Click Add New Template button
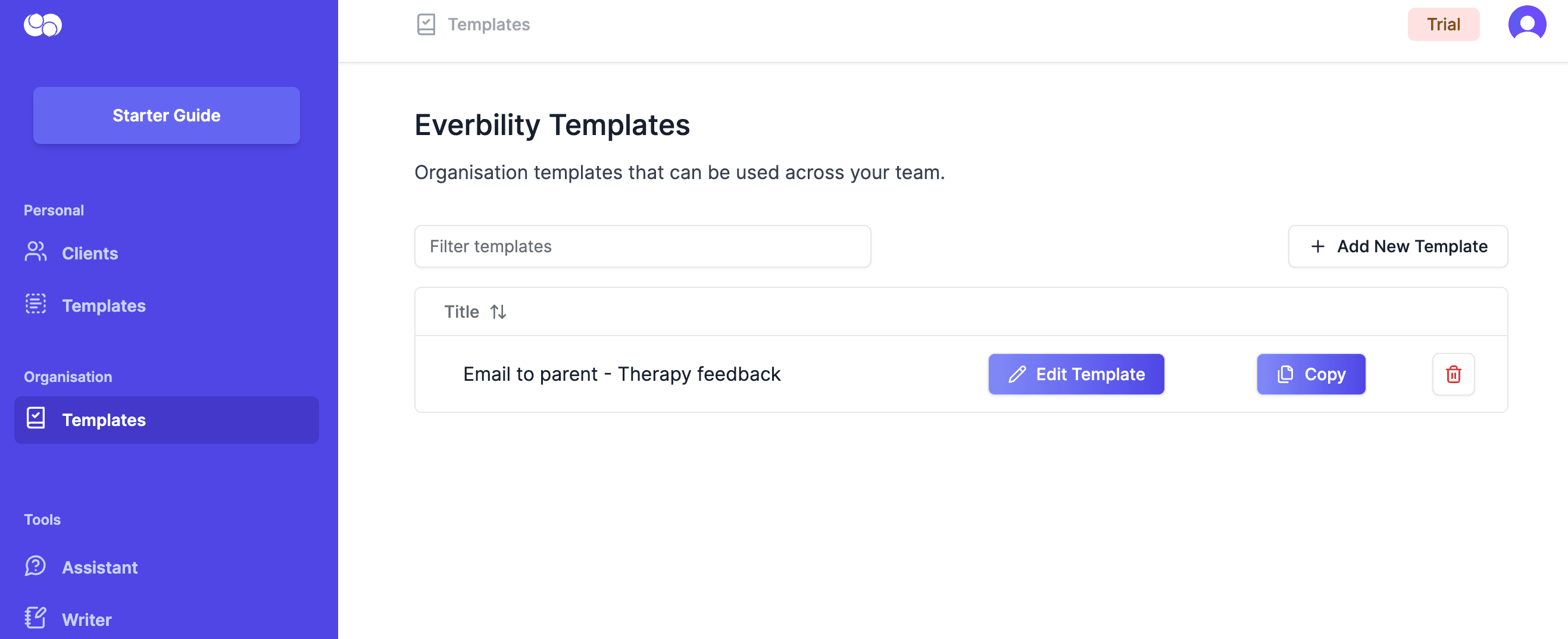The image size is (1568, 639). [x=1398, y=246]
